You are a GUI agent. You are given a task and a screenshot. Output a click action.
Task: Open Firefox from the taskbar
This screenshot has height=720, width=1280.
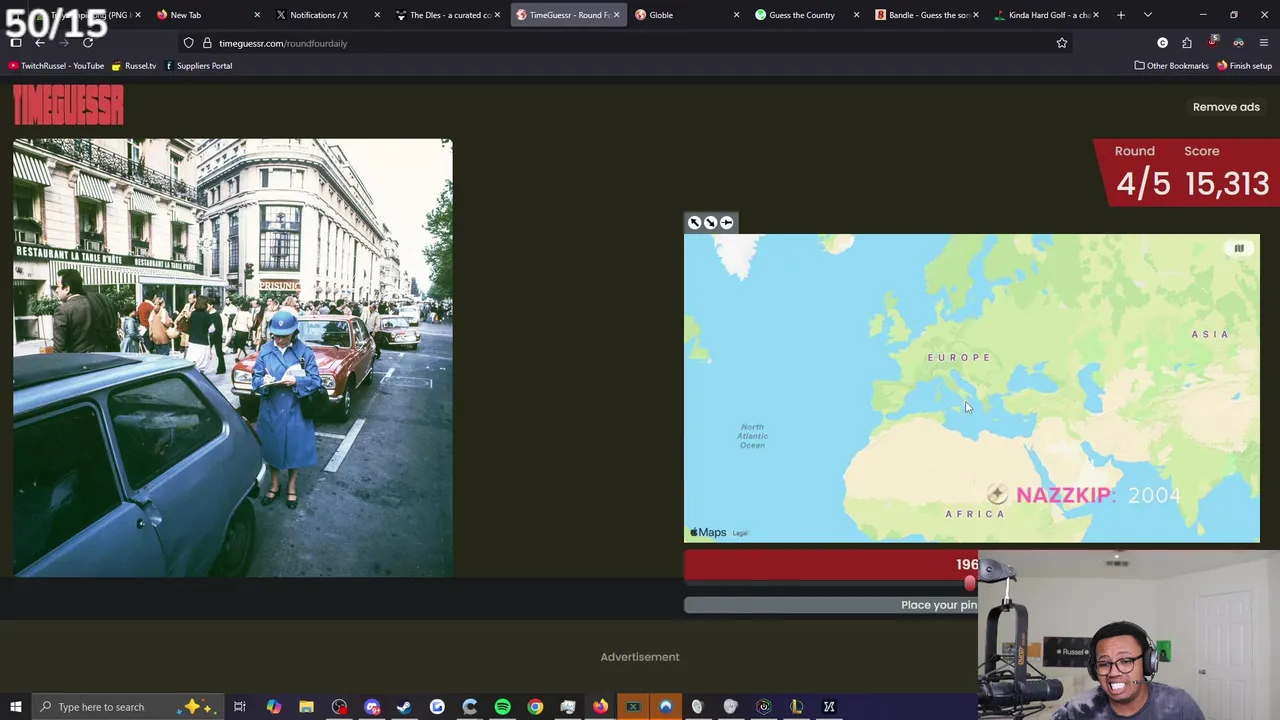point(600,707)
